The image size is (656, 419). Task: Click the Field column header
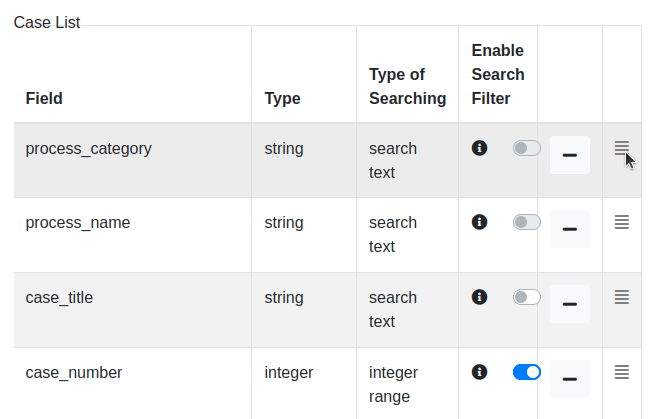[44, 98]
